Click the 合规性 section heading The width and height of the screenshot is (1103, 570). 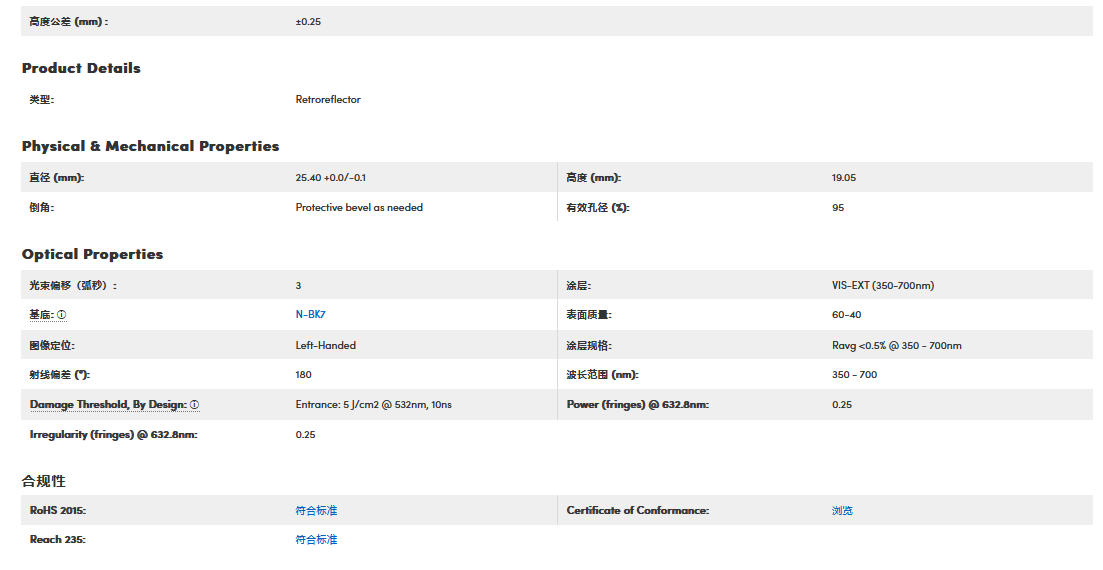(x=44, y=482)
